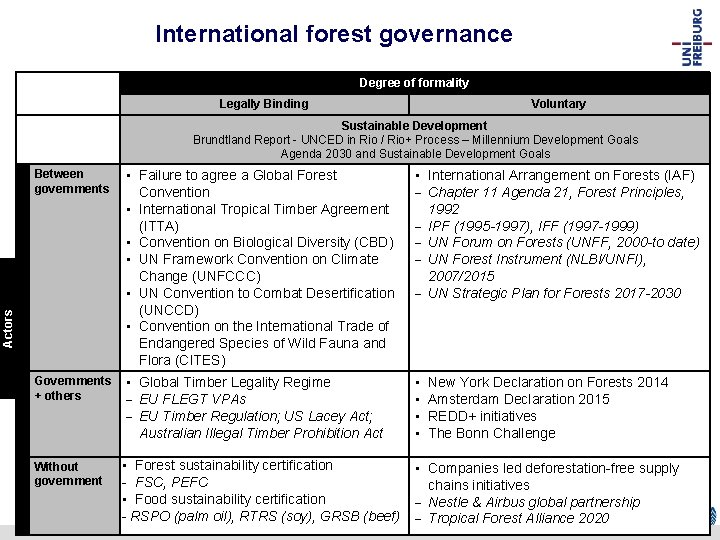720x540 pixels.
Task: Click The Bonn Challenge bullet
Action: [492, 433]
